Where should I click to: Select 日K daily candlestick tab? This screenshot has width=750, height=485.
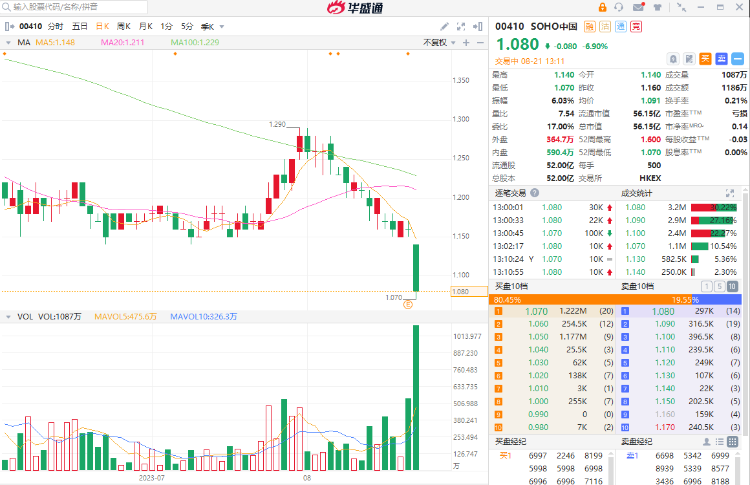point(102,26)
